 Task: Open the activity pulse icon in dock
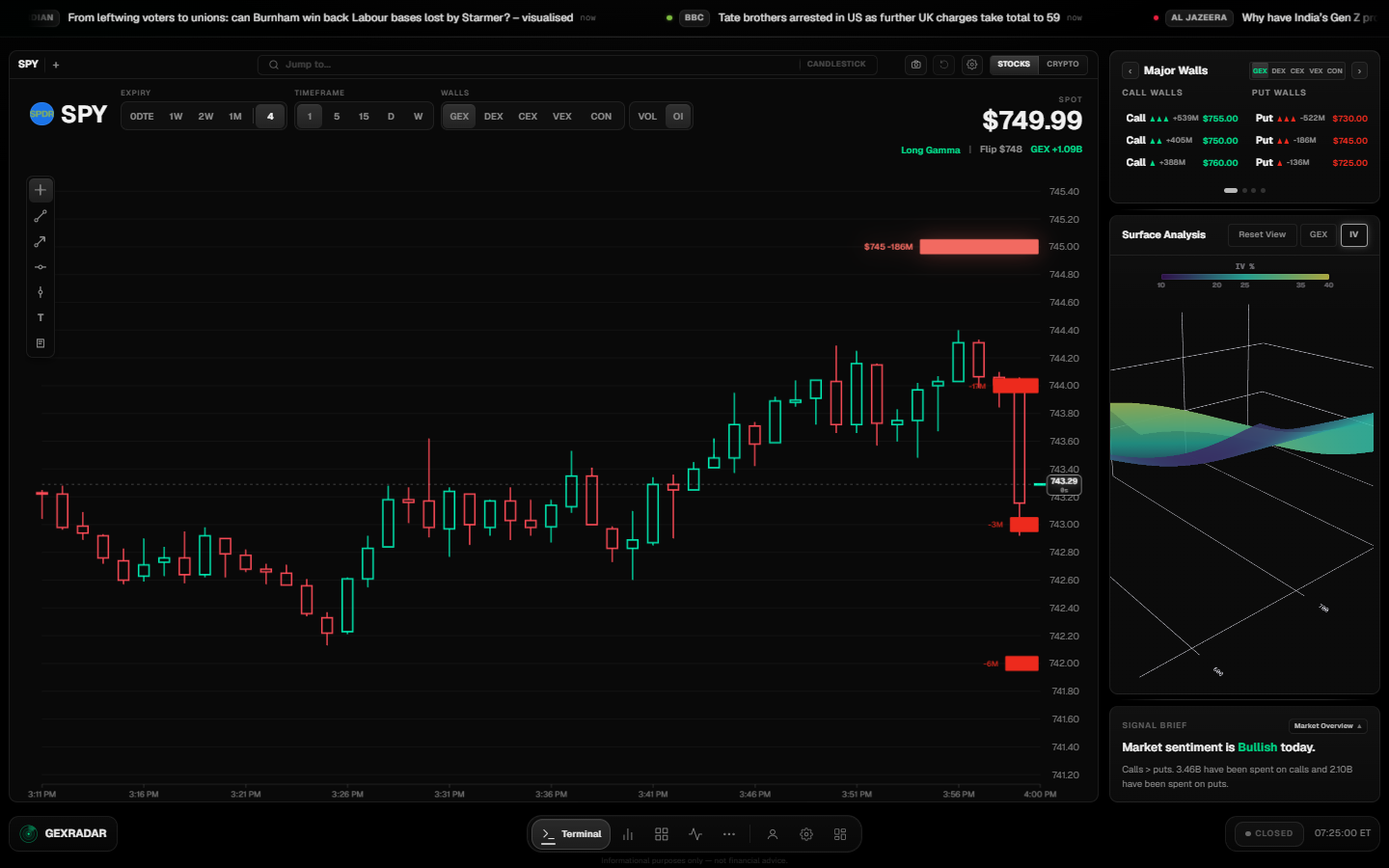pos(695,834)
